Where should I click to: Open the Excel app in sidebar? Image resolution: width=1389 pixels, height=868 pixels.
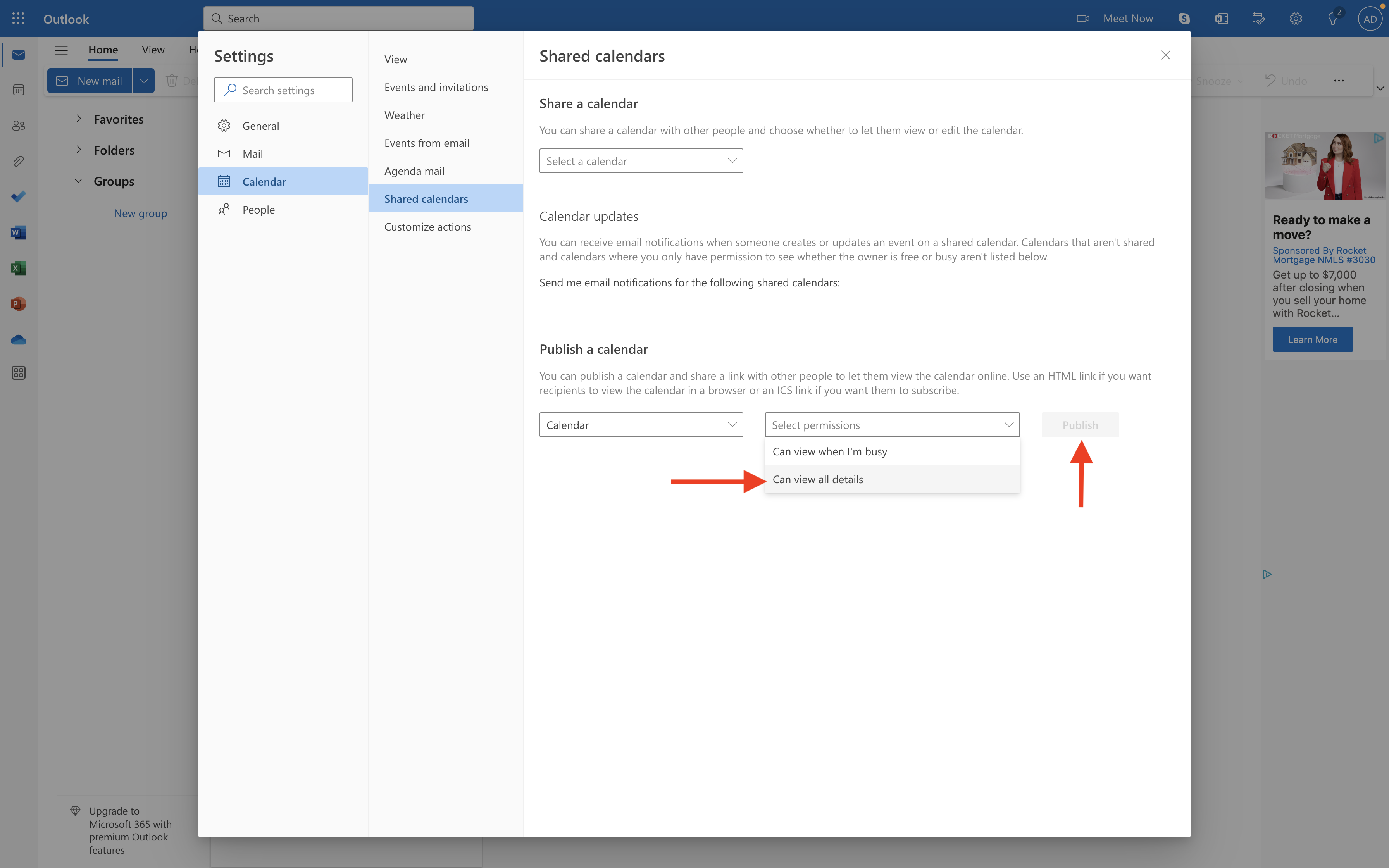pos(18,268)
